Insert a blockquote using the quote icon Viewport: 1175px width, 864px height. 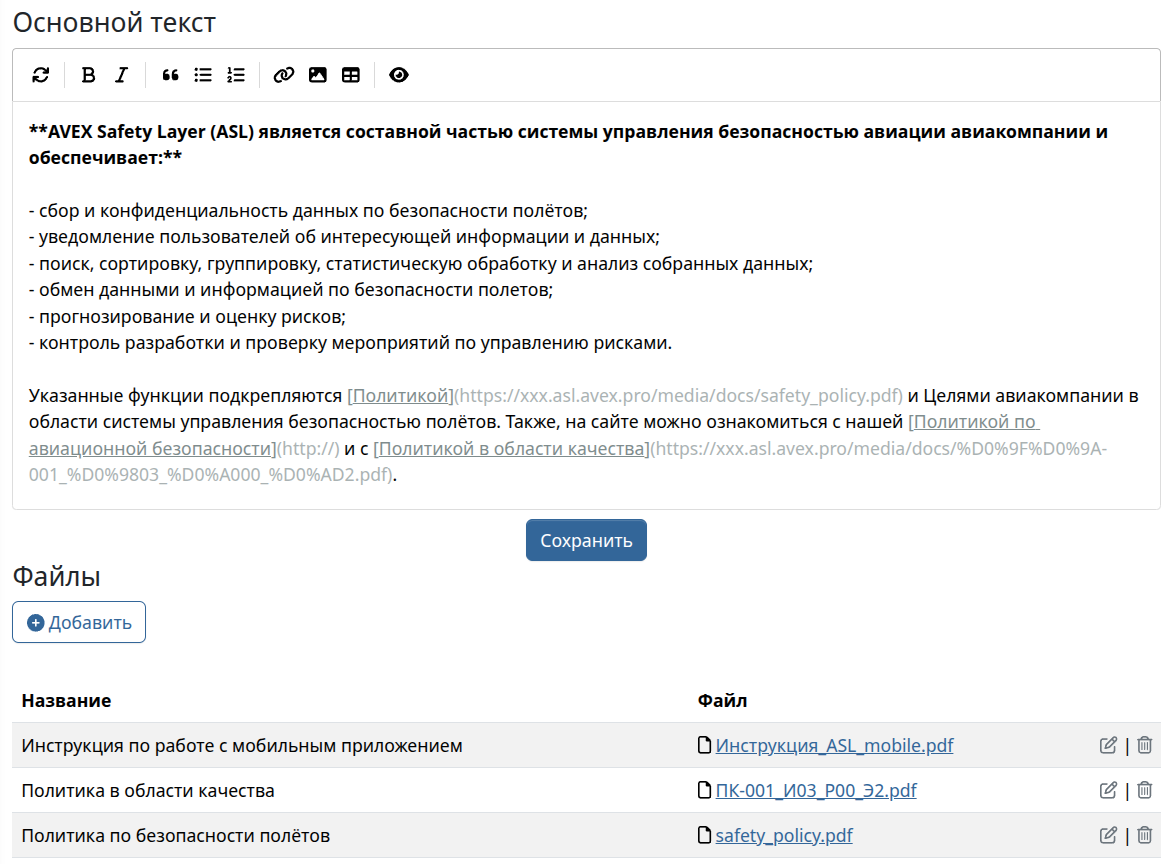tap(170, 75)
